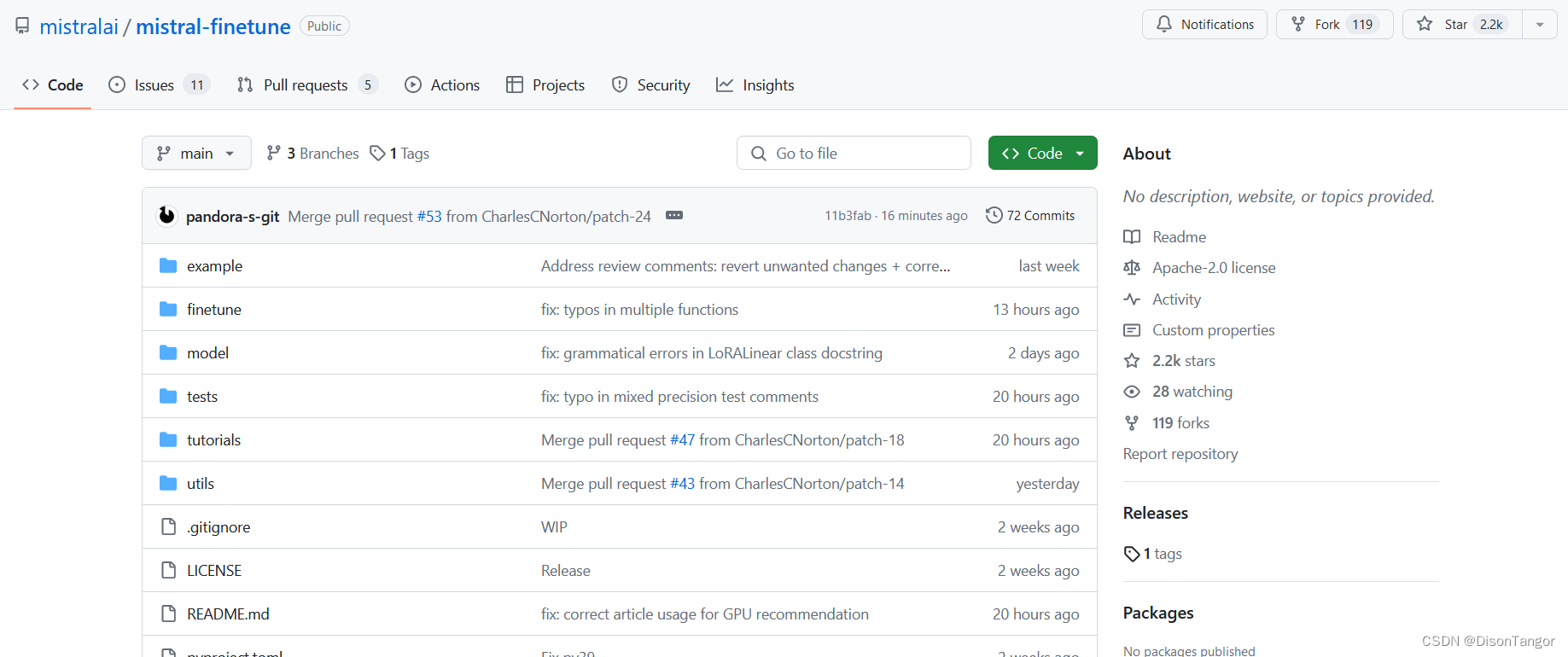Go to the Actions tab

click(x=442, y=85)
